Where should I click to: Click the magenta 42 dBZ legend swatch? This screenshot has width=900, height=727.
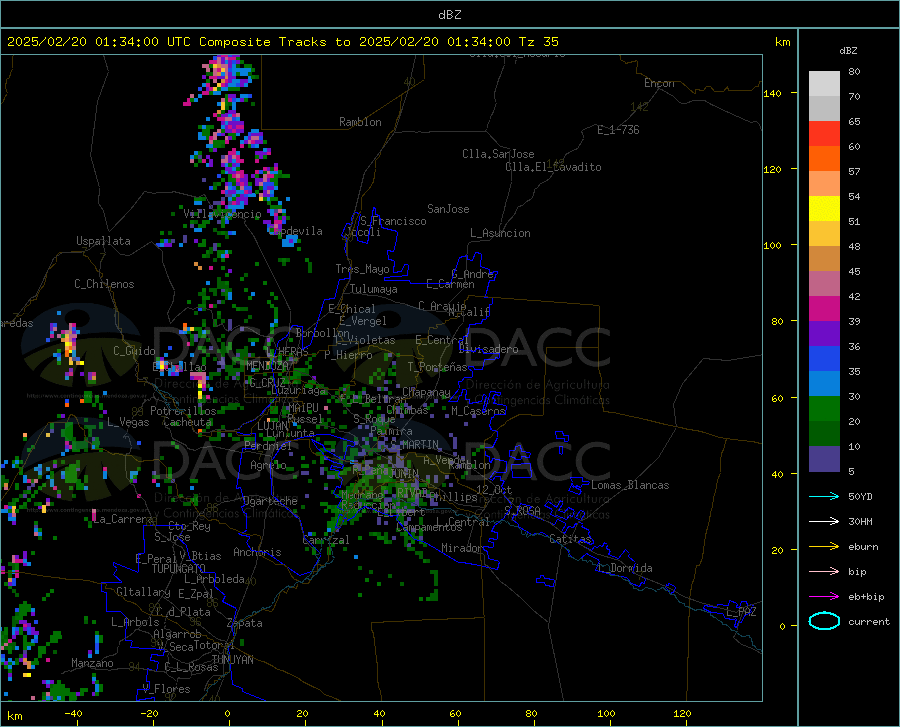[824, 309]
